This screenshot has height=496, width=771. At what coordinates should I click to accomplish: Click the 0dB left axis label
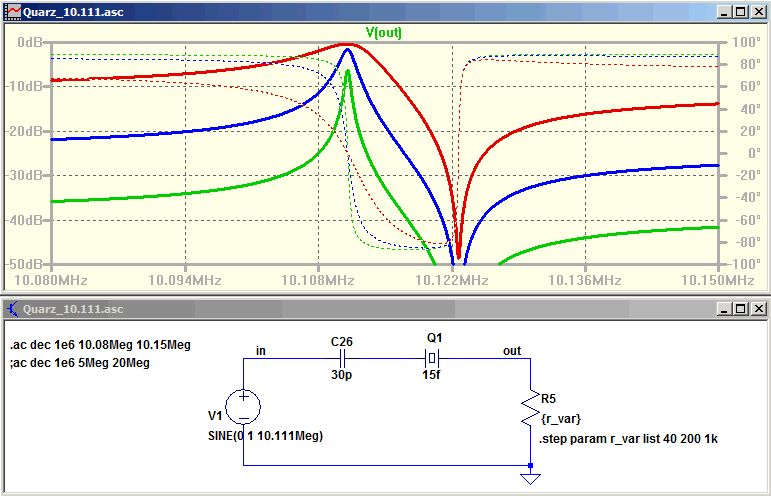[30, 42]
